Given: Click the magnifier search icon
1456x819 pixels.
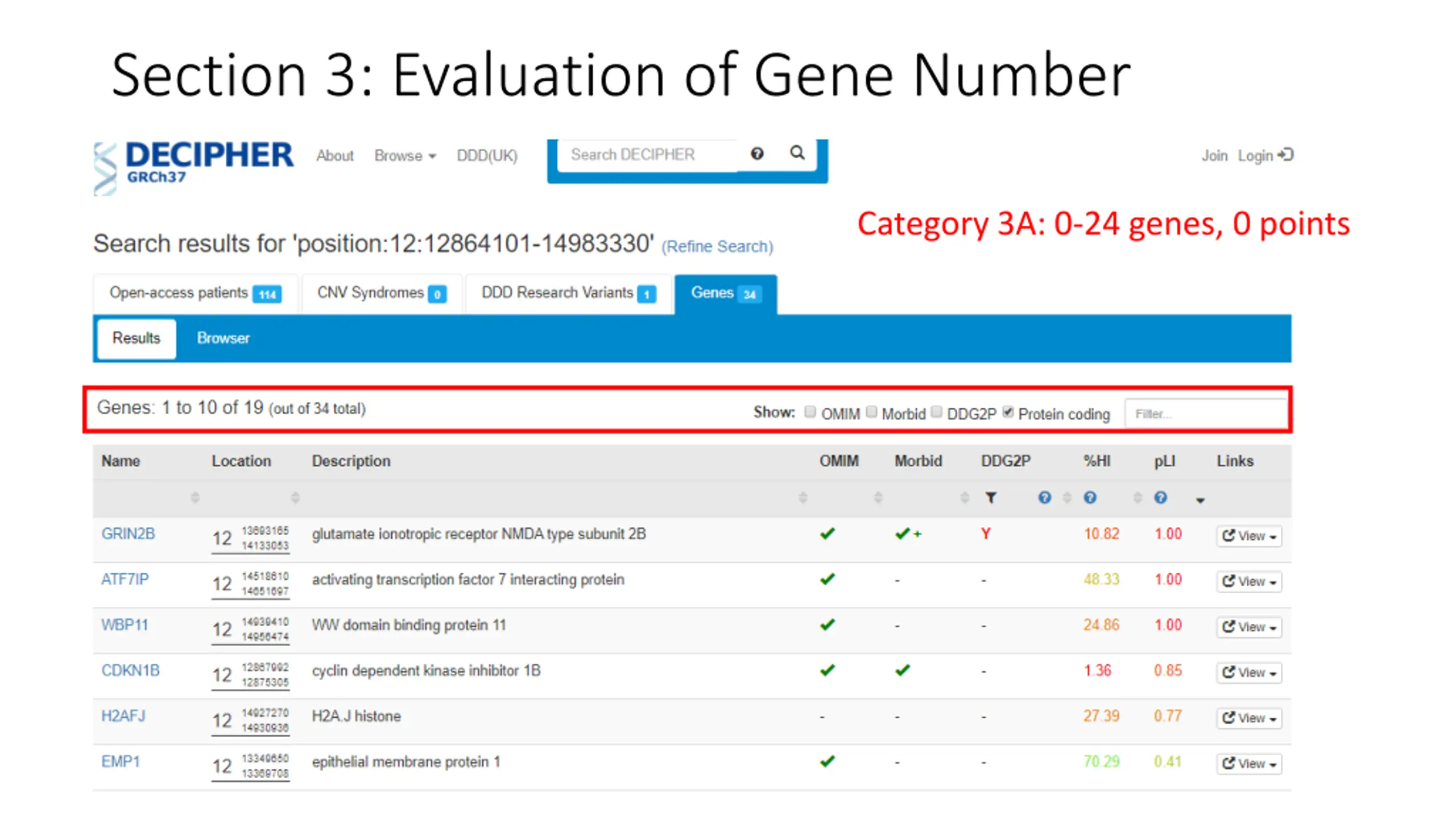Looking at the screenshot, I should (x=797, y=153).
